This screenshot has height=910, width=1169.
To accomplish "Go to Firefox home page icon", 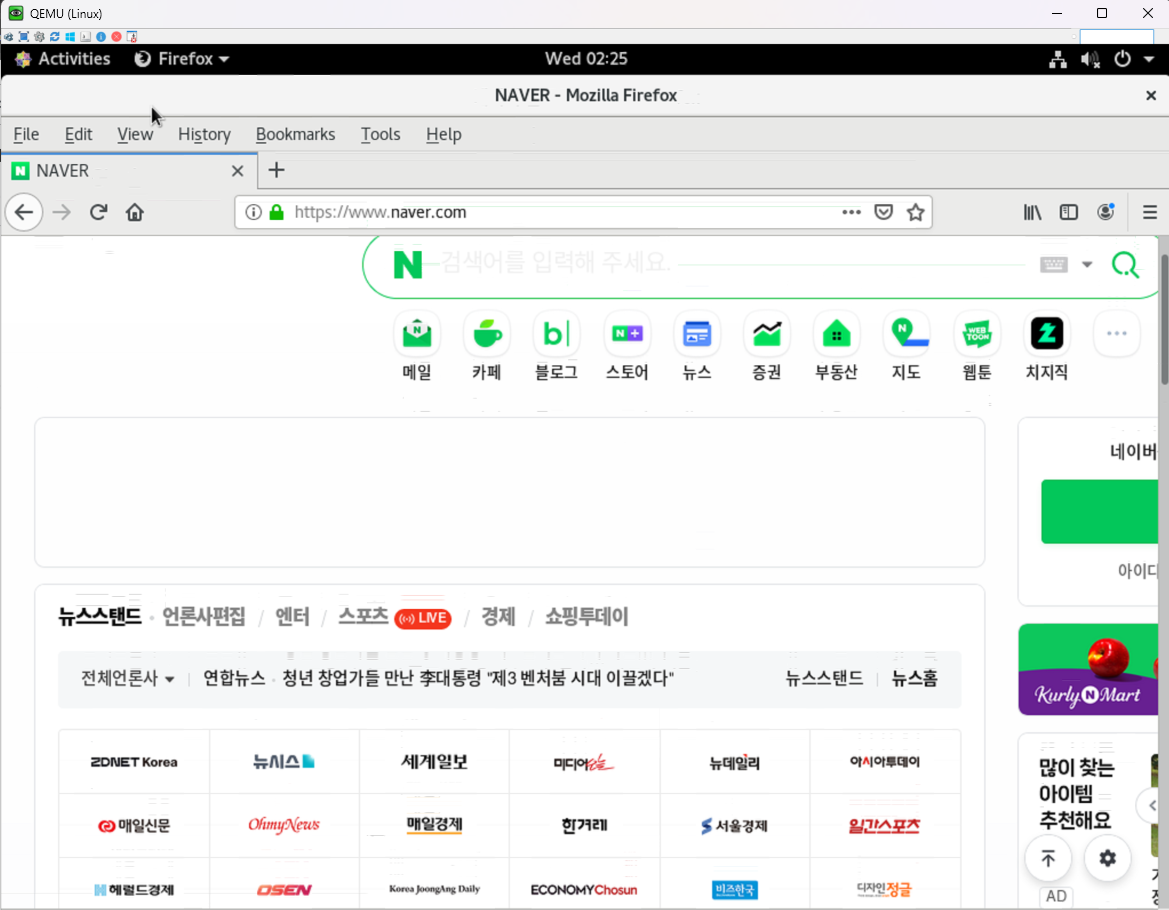I will (135, 212).
